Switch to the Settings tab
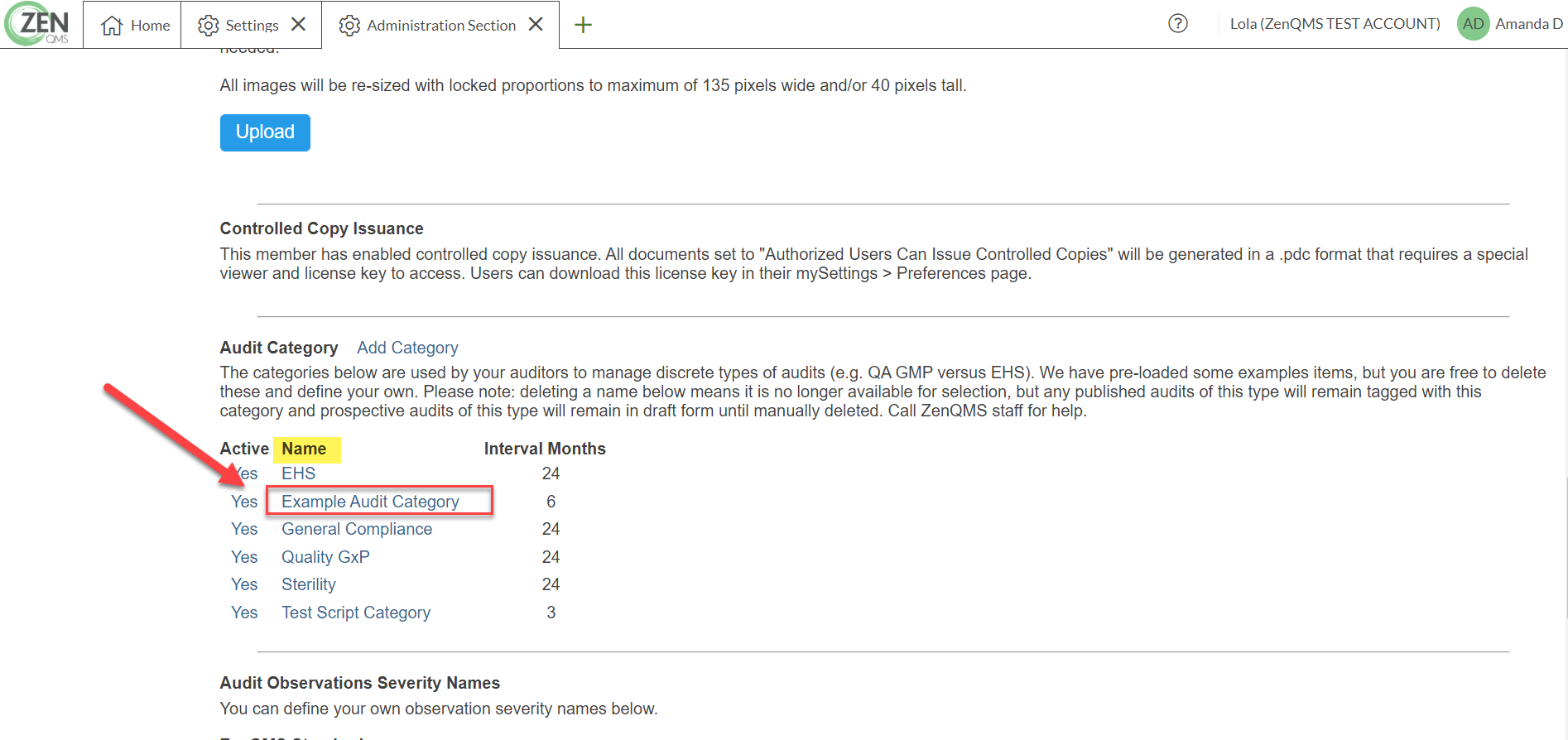 [x=252, y=25]
